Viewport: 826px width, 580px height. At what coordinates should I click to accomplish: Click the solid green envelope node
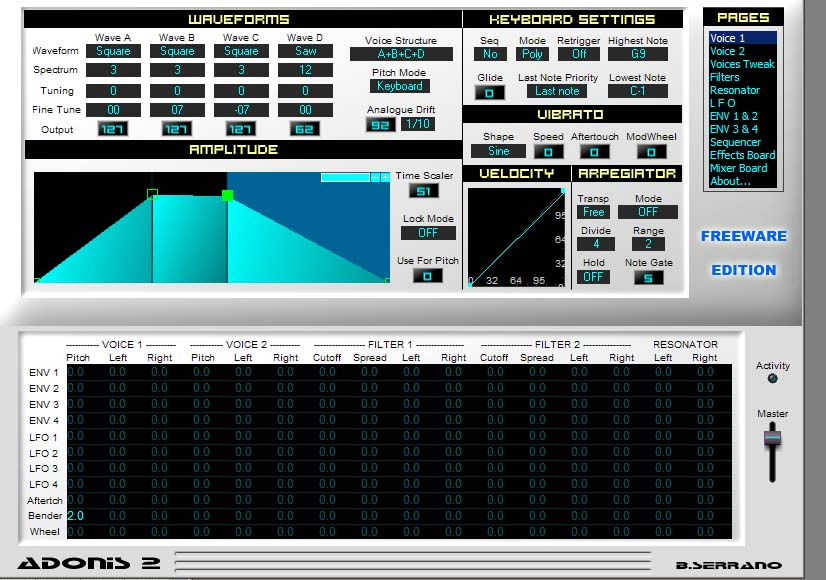click(x=227, y=195)
